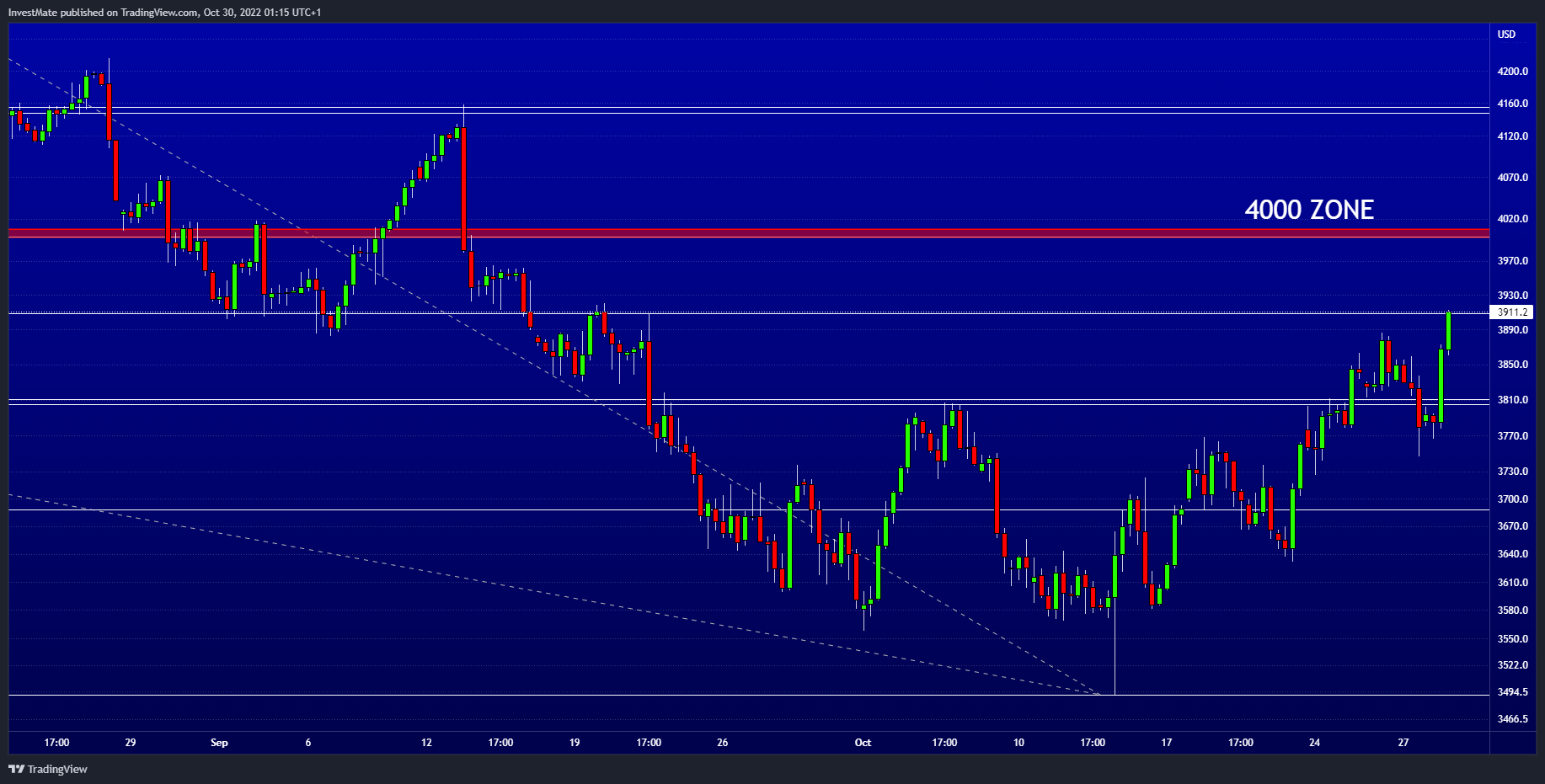Click the 3810.0 price axis label
Viewport: 1545px width, 784px height.
coord(1512,400)
